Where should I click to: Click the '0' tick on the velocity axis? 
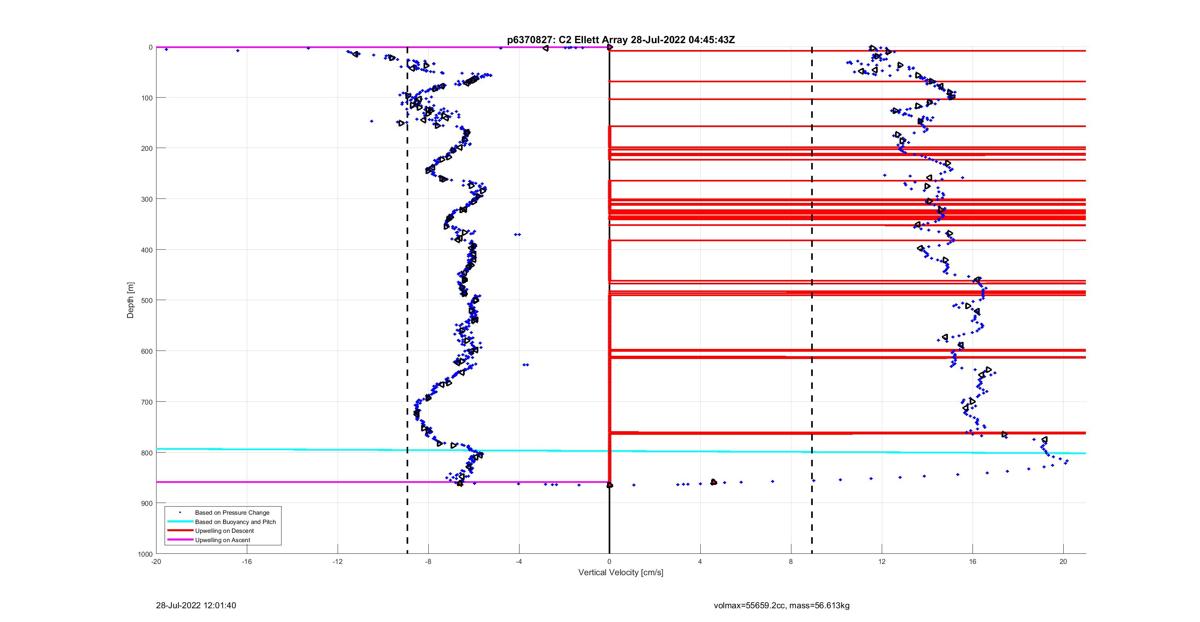610,561
